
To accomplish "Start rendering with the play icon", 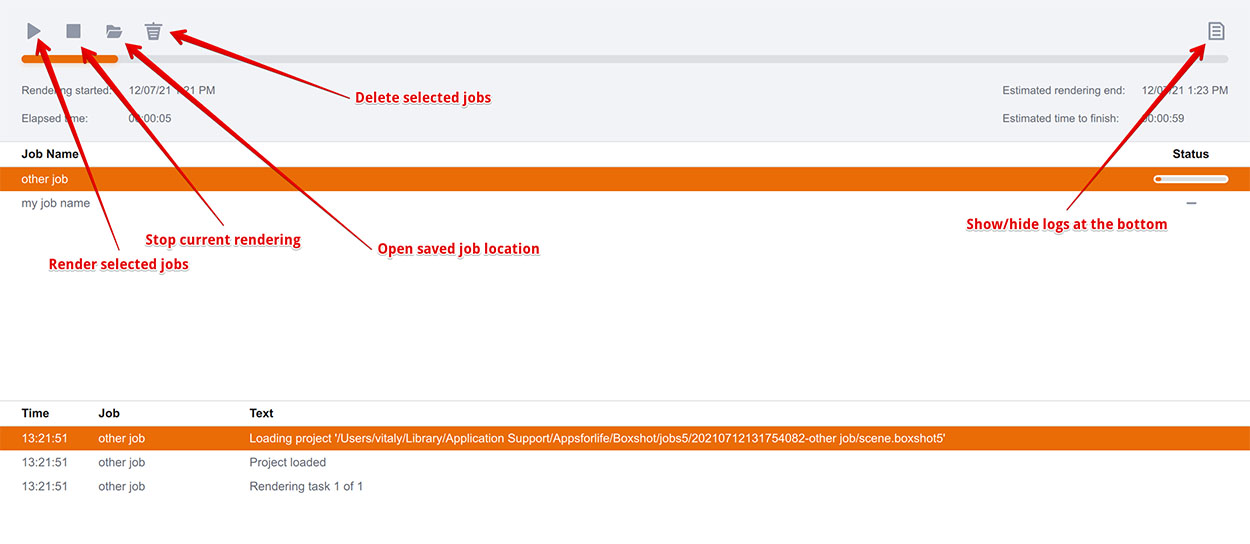I will (34, 31).
